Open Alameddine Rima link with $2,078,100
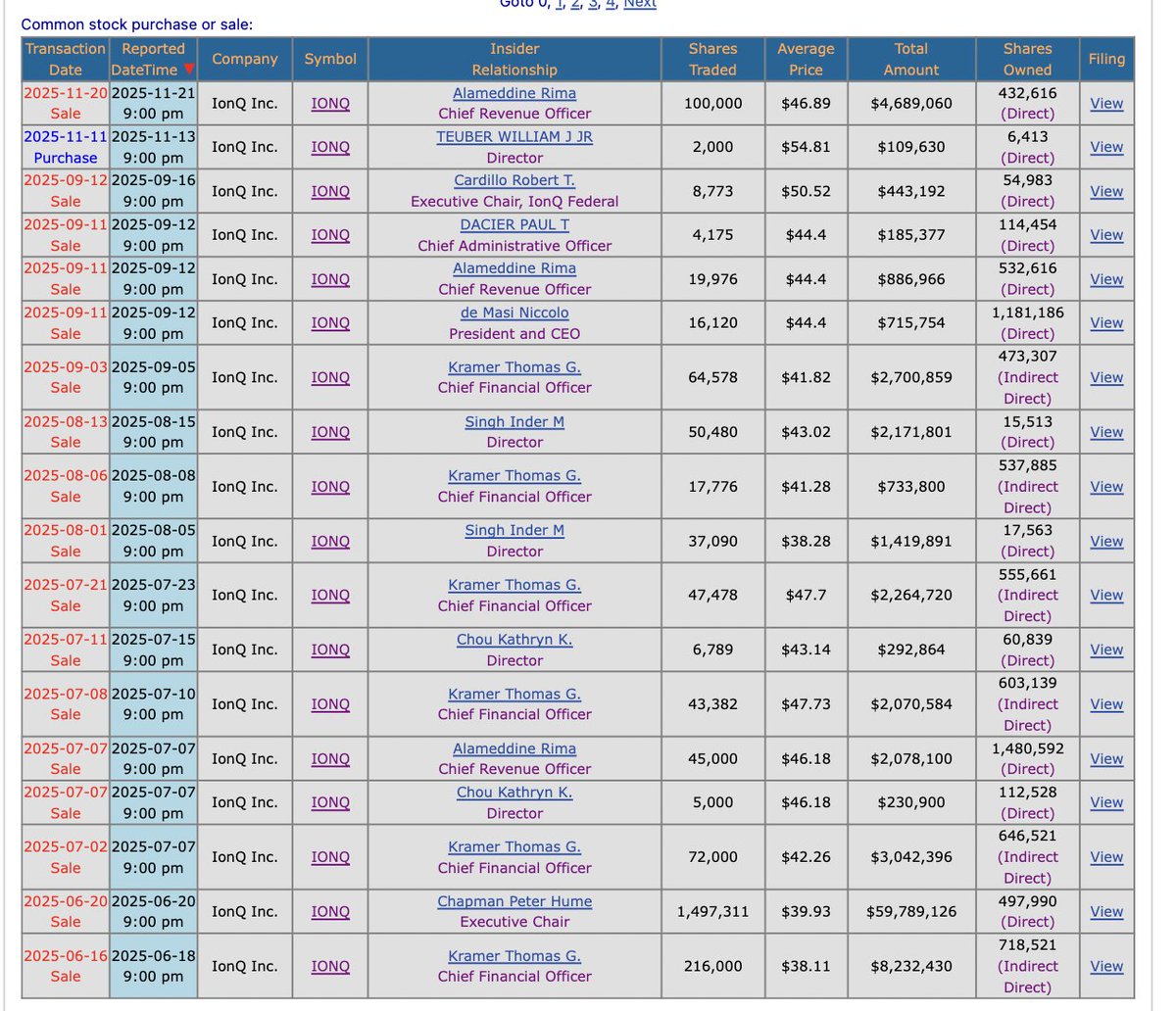This screenshot has width=1176, height=1011. coord(514,748)
